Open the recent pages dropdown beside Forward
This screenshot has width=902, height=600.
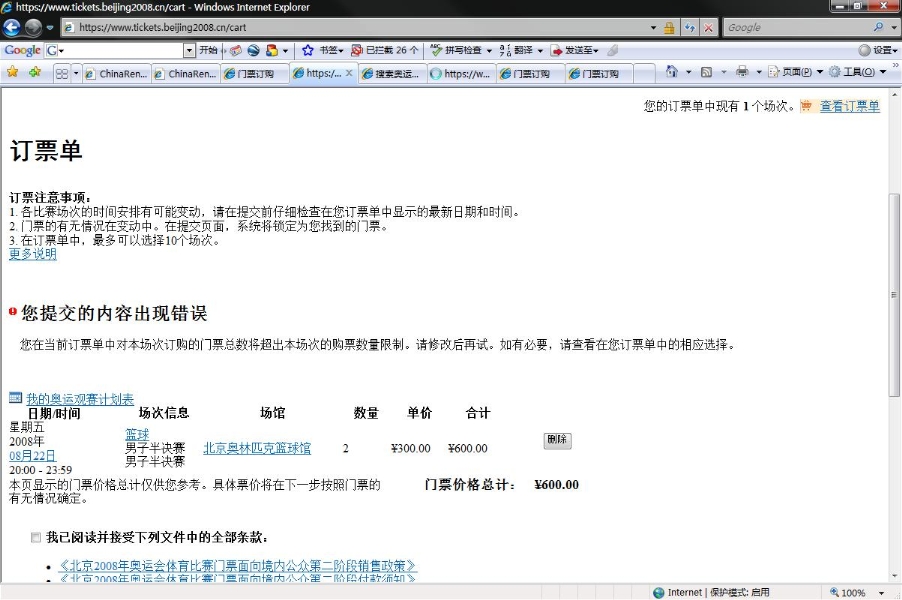(50, 28)
